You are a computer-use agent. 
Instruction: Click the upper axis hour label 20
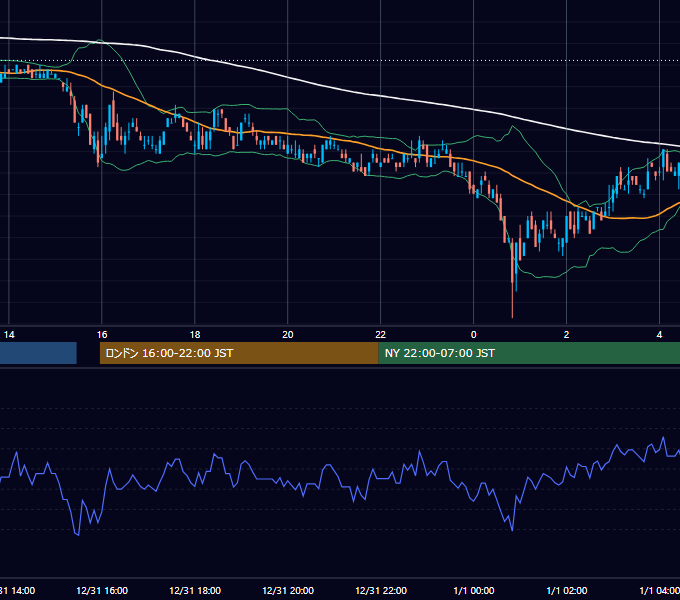pos(288,335)
